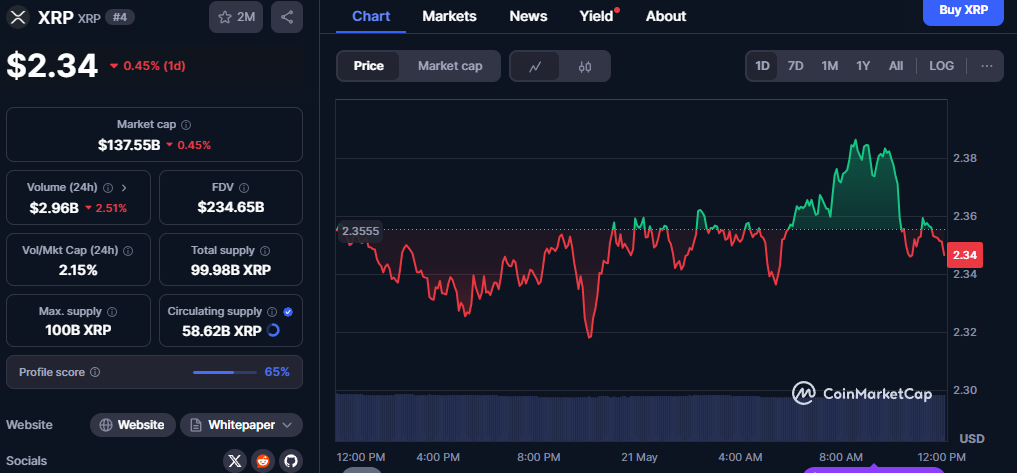Image resolution: width=1017 pixels, height=473 pixels.
Task: Select 7D time range
Action: tap(795, 66)
